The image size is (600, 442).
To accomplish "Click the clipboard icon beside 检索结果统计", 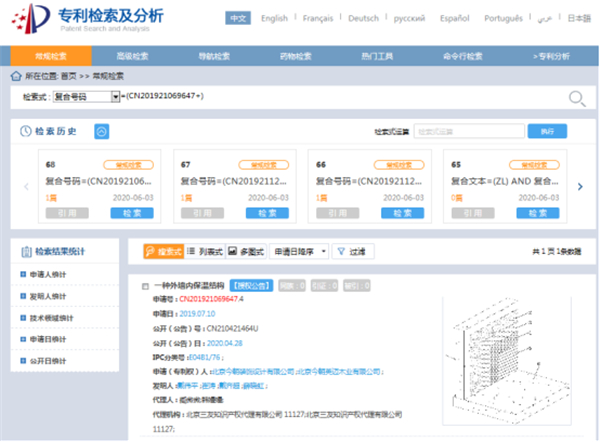I will [x=26, y=251].
